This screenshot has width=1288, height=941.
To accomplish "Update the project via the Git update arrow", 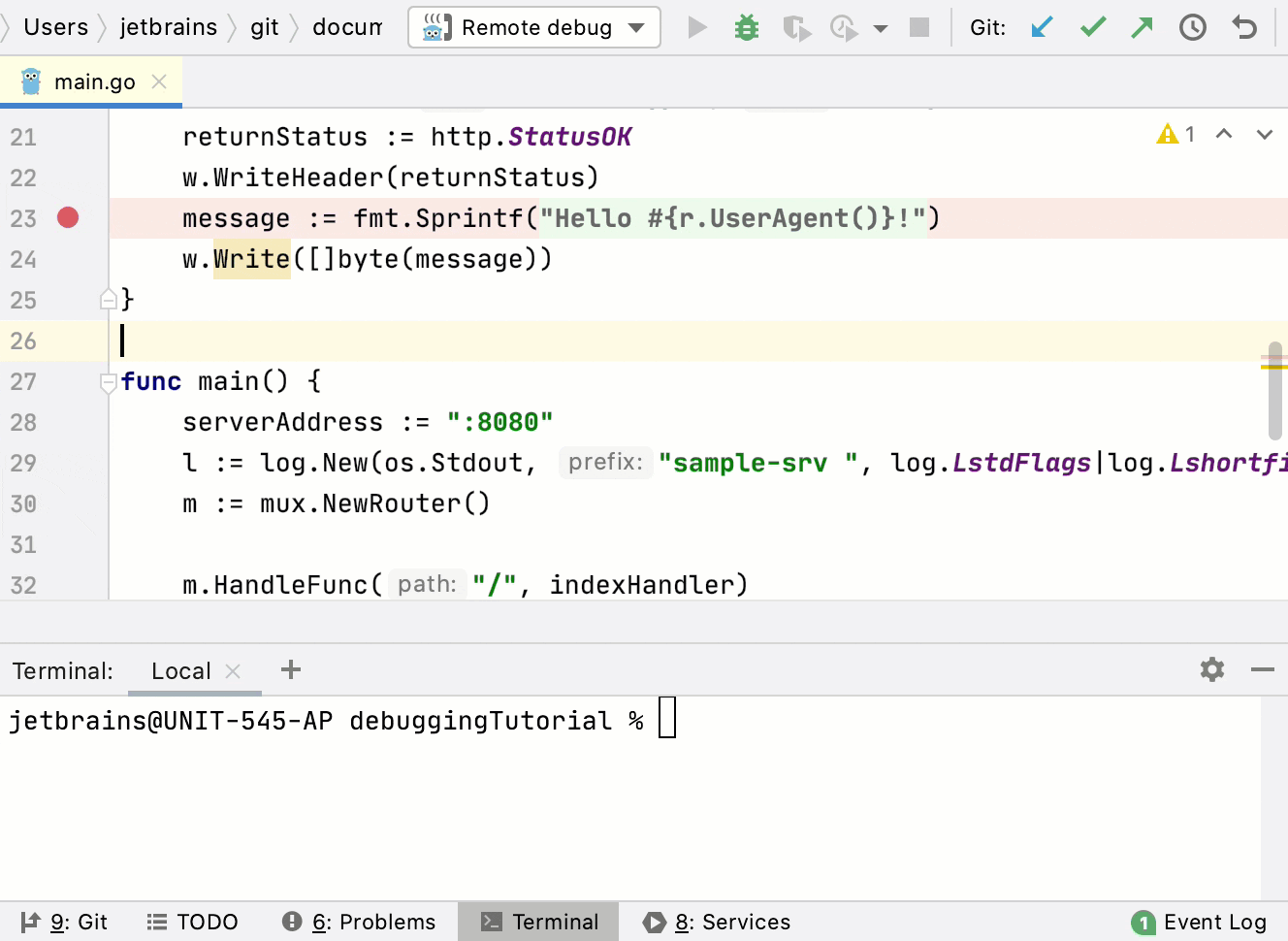I will (x=1042, y=27).
